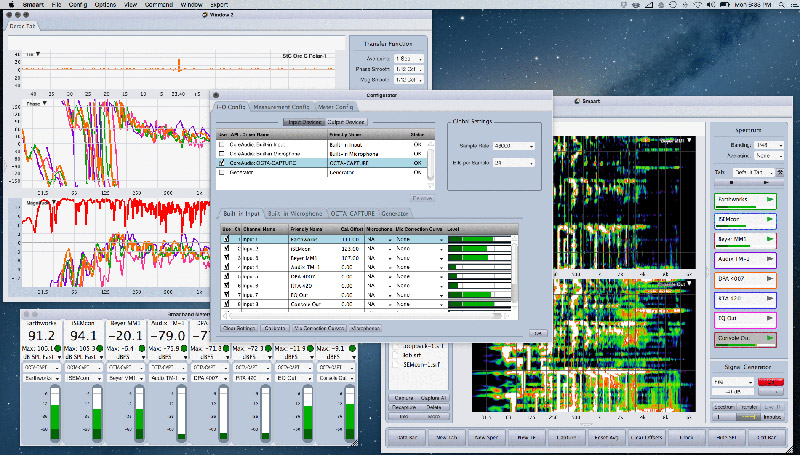Enable the CoreAudio Built-in Input device checkbox
This screenshot has width=800, height=455.
(x=221, y=145)
